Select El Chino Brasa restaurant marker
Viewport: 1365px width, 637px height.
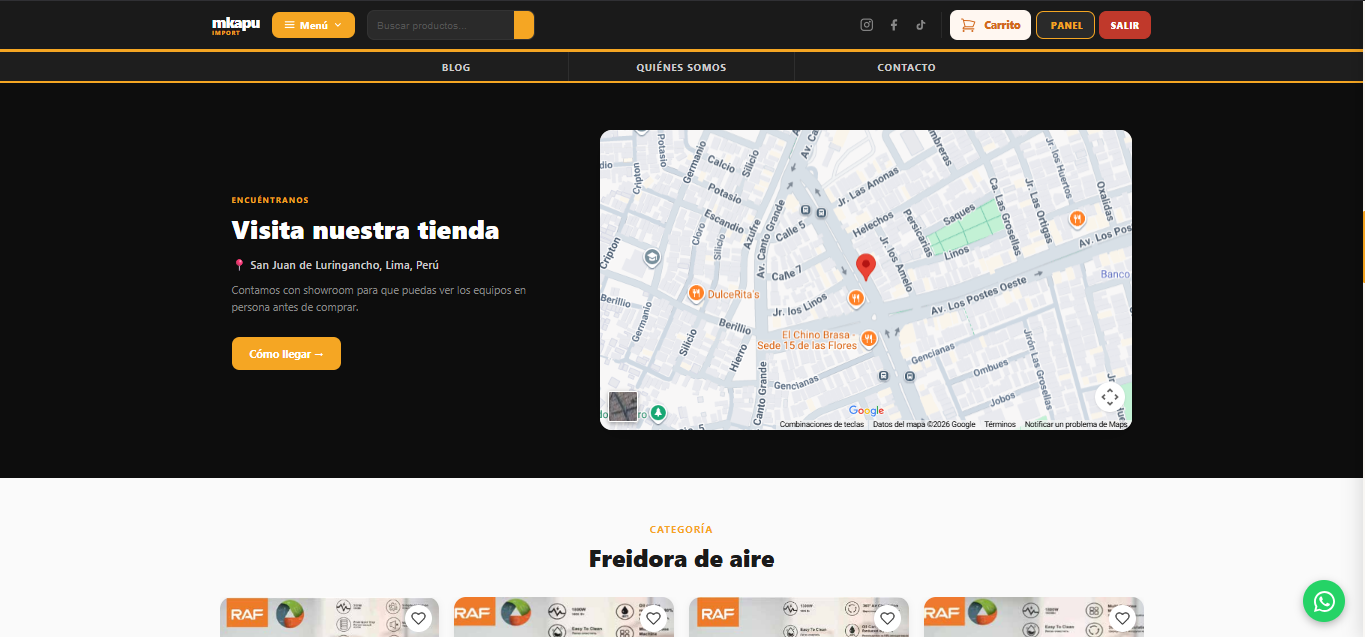click(870, 339)
